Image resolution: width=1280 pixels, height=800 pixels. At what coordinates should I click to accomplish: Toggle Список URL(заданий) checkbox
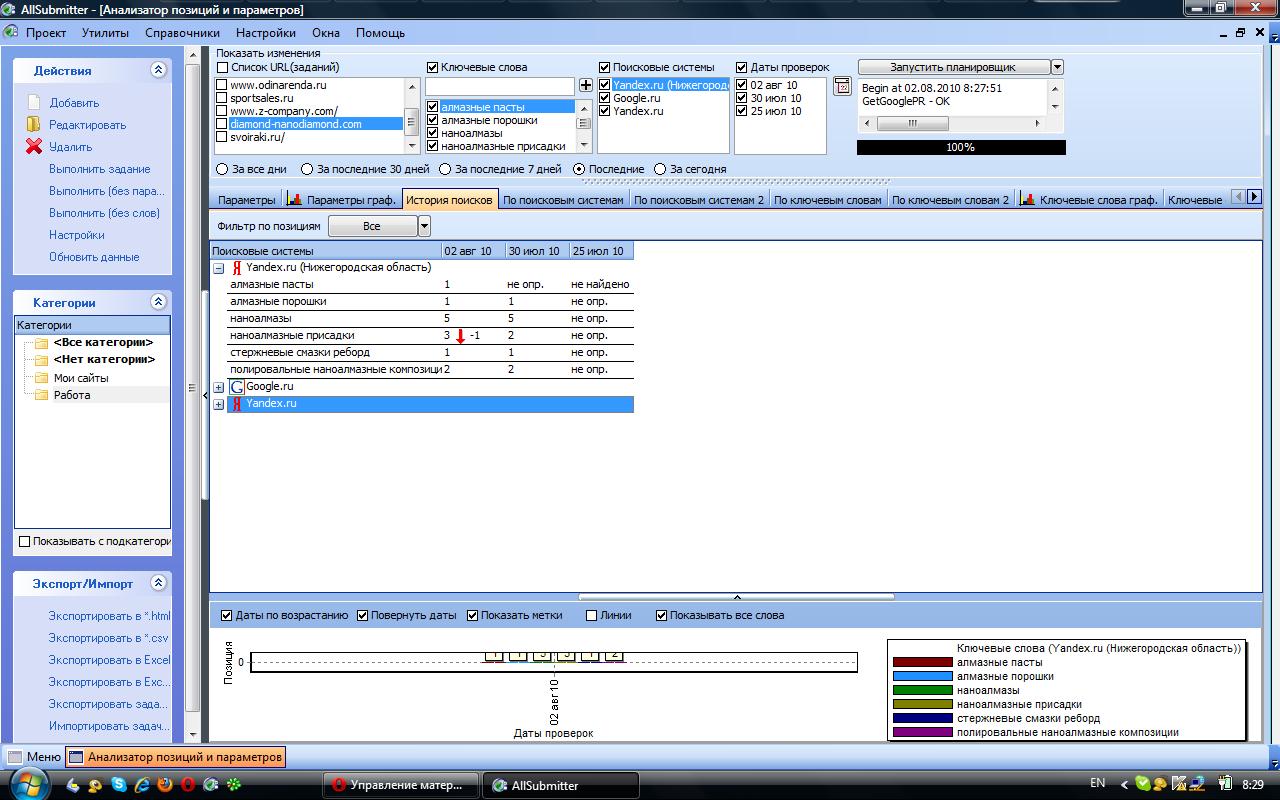(x=223, y=68)
